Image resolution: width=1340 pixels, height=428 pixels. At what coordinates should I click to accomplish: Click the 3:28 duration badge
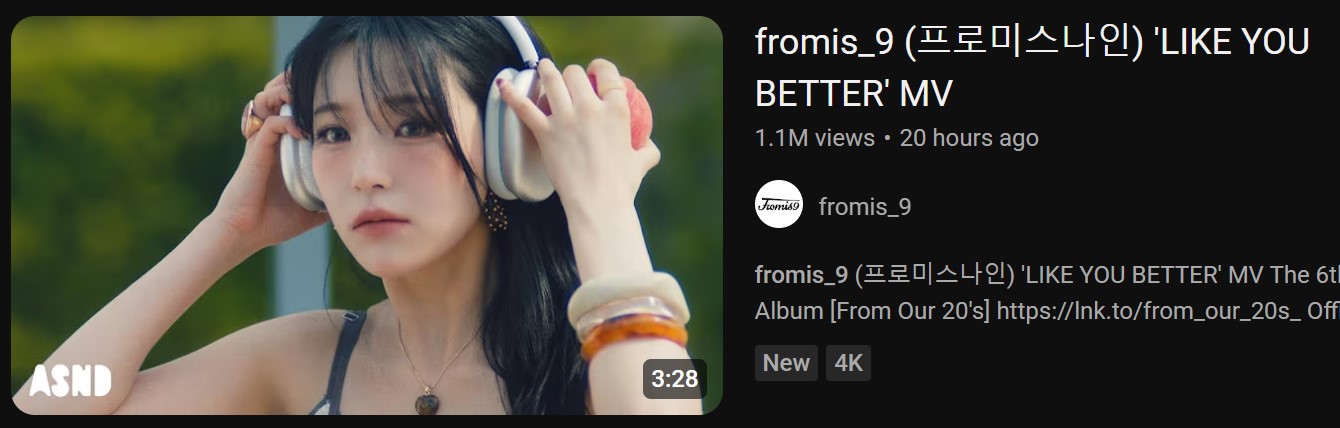pos(674,379)
